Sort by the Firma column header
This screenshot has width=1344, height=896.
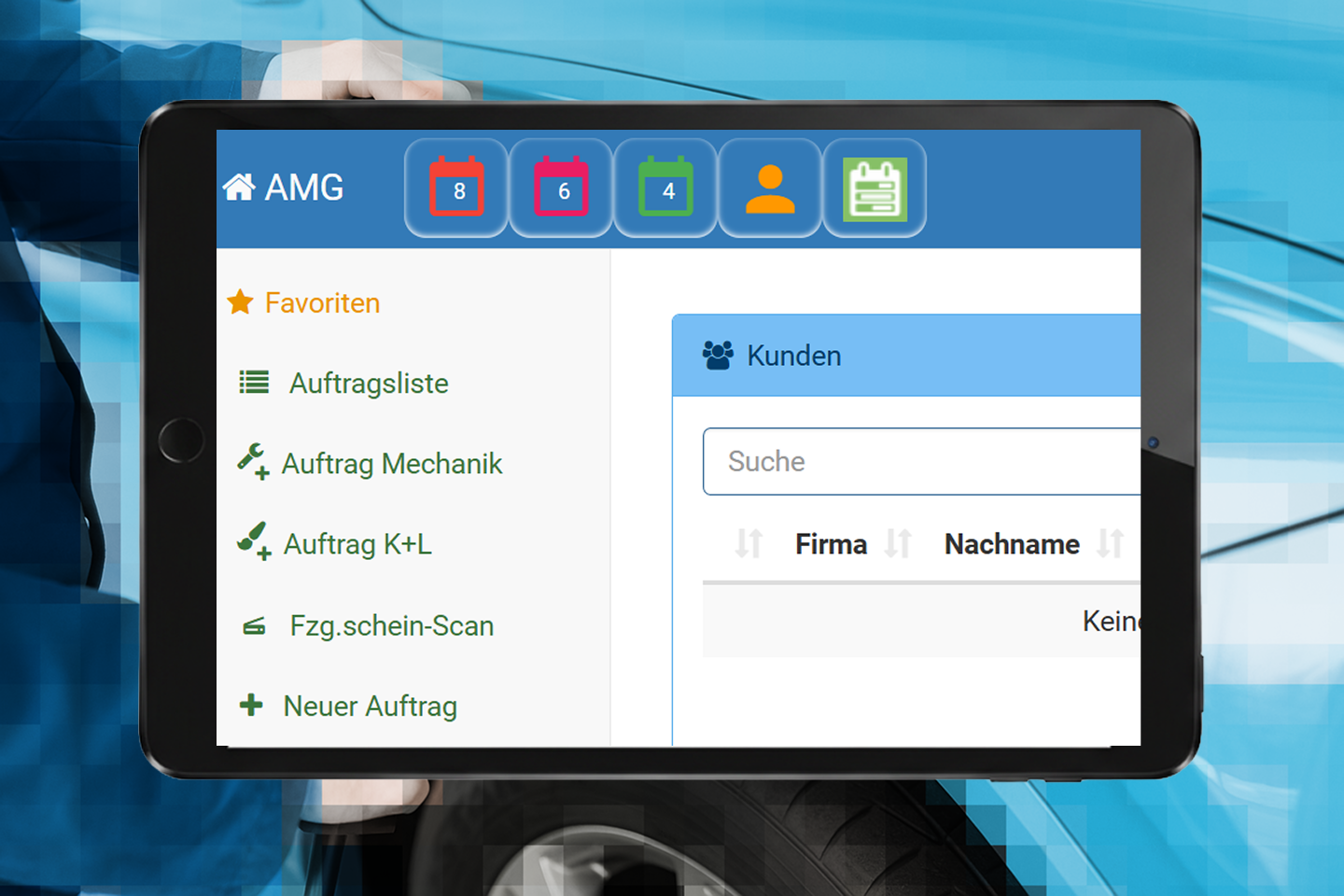click(831, 544)
